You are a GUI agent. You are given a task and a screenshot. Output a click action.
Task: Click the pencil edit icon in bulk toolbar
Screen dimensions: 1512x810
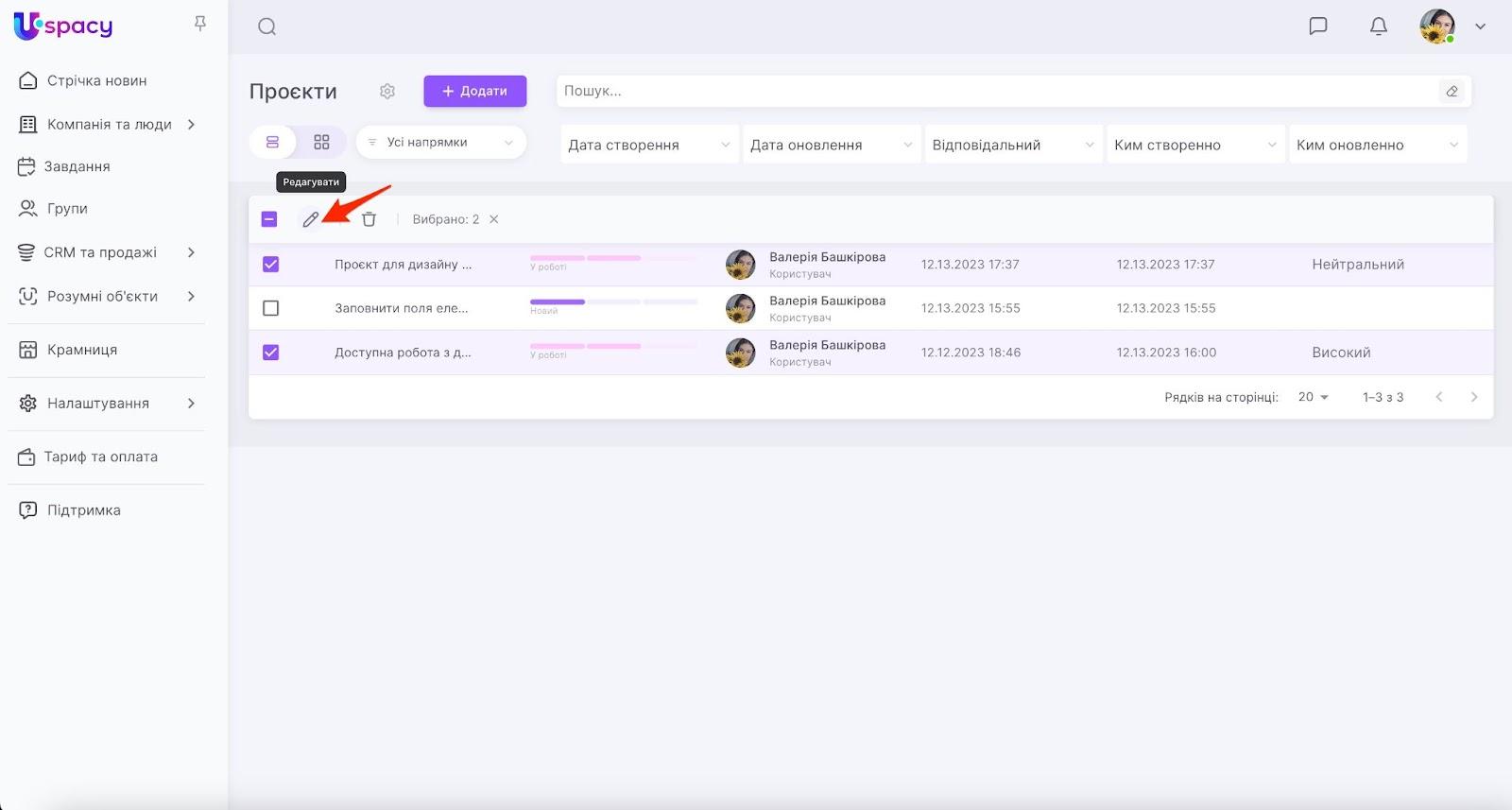pyautogui.click(x=310, y=219)
